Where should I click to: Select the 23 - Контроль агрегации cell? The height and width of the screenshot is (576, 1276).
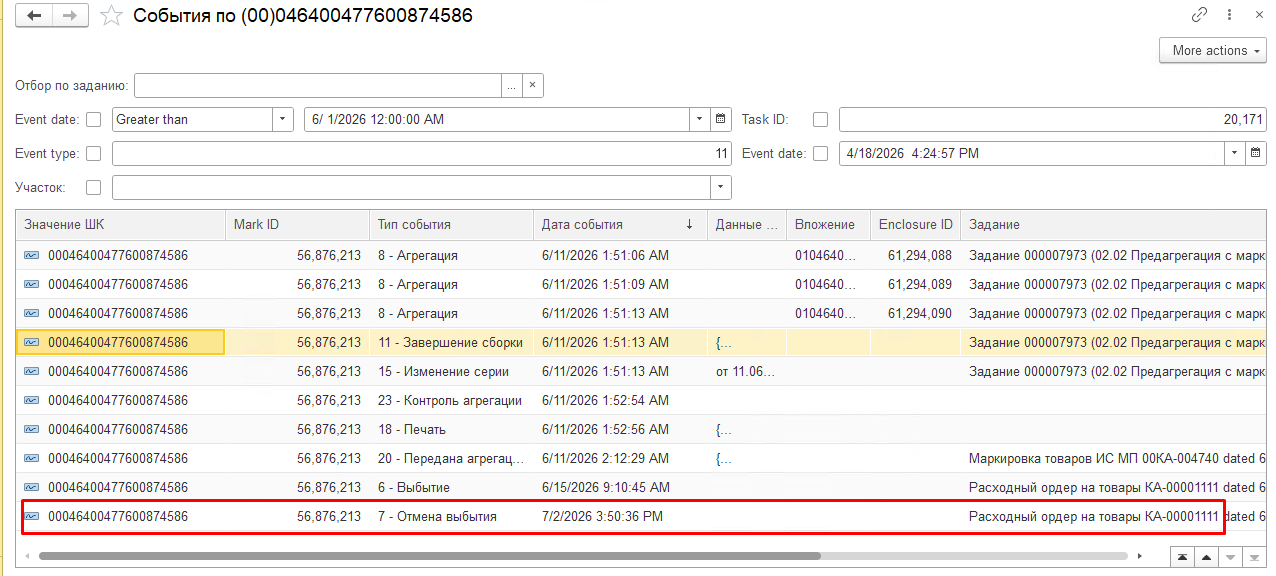pyautogui.click(x=451, y=400)
